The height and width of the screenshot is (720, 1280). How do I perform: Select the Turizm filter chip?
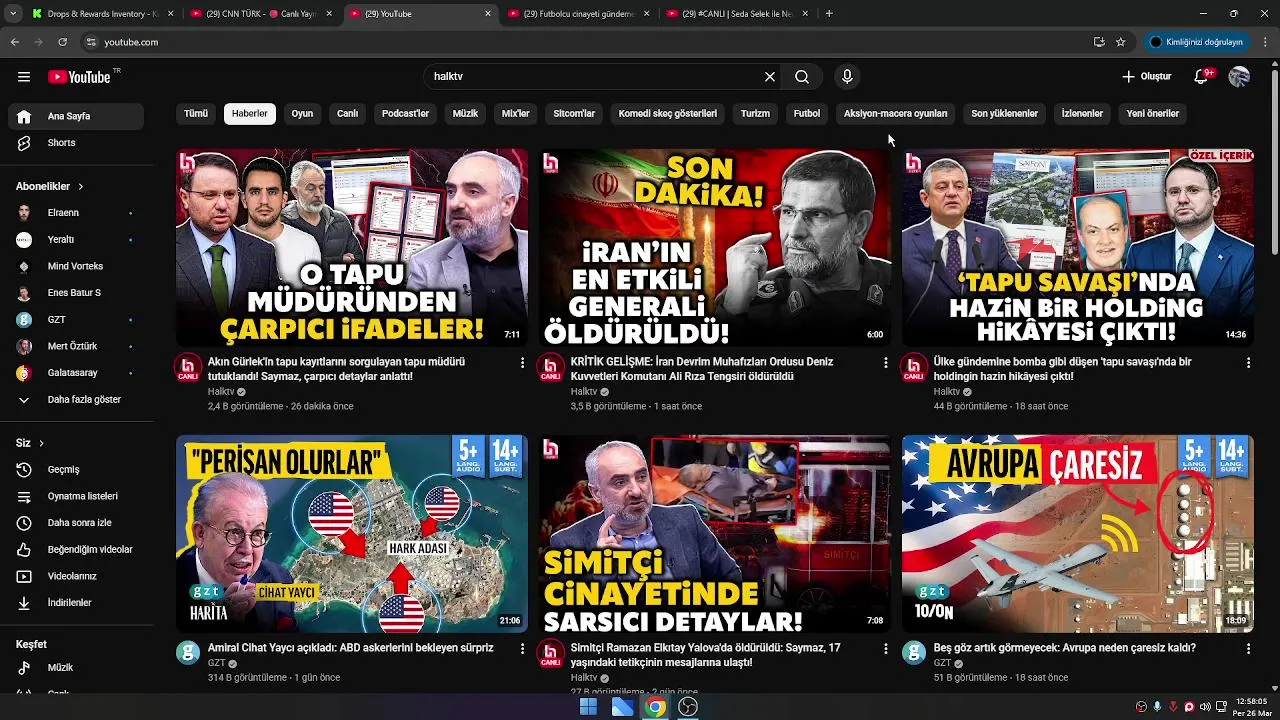tap(755, 114)
